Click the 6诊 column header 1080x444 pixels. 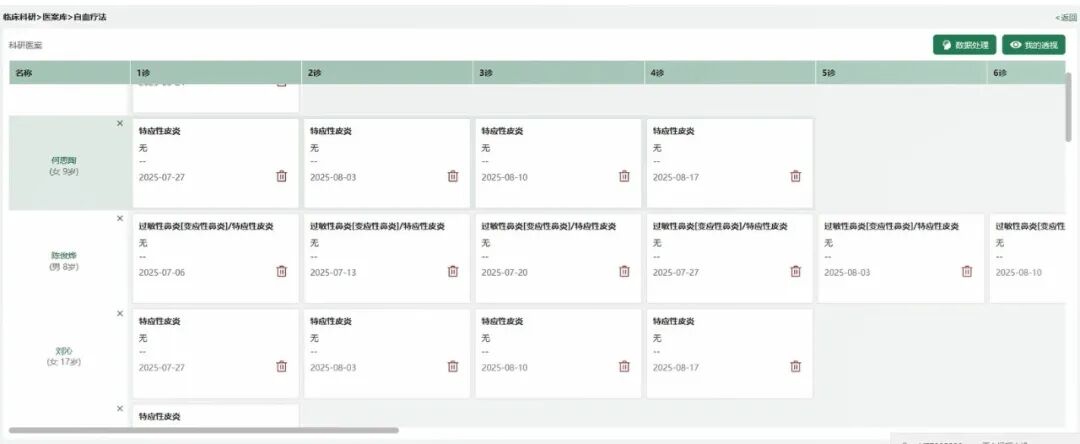pos(1026,72)
